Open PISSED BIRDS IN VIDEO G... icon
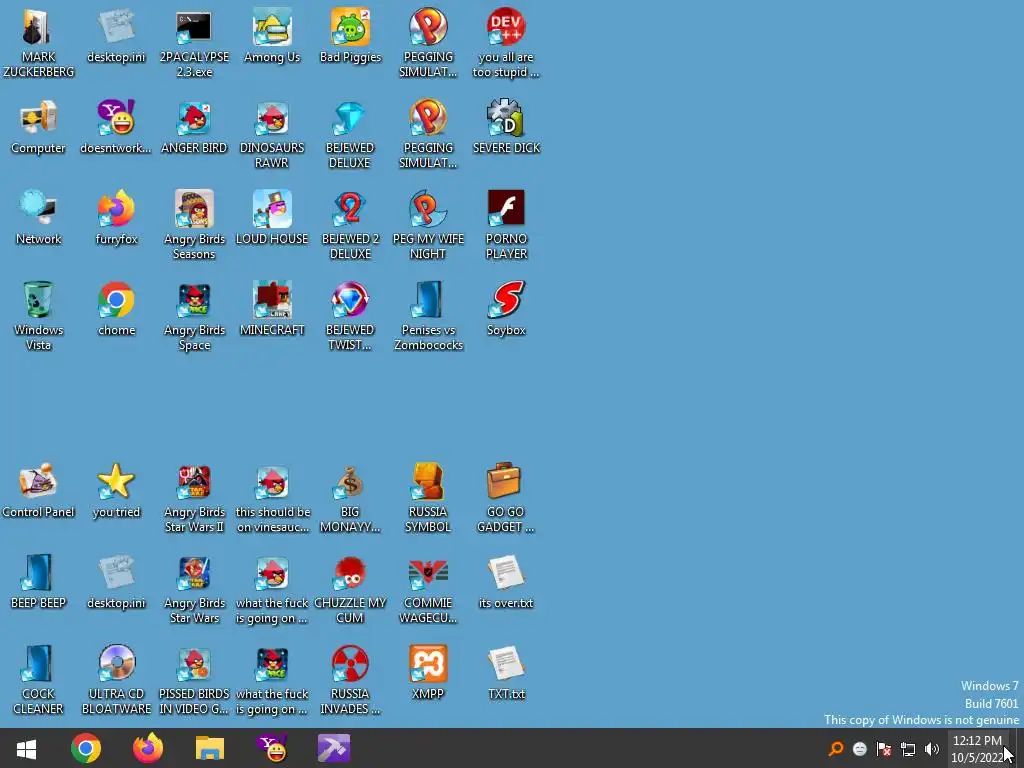1024x768 pixels. pos(194,664)
